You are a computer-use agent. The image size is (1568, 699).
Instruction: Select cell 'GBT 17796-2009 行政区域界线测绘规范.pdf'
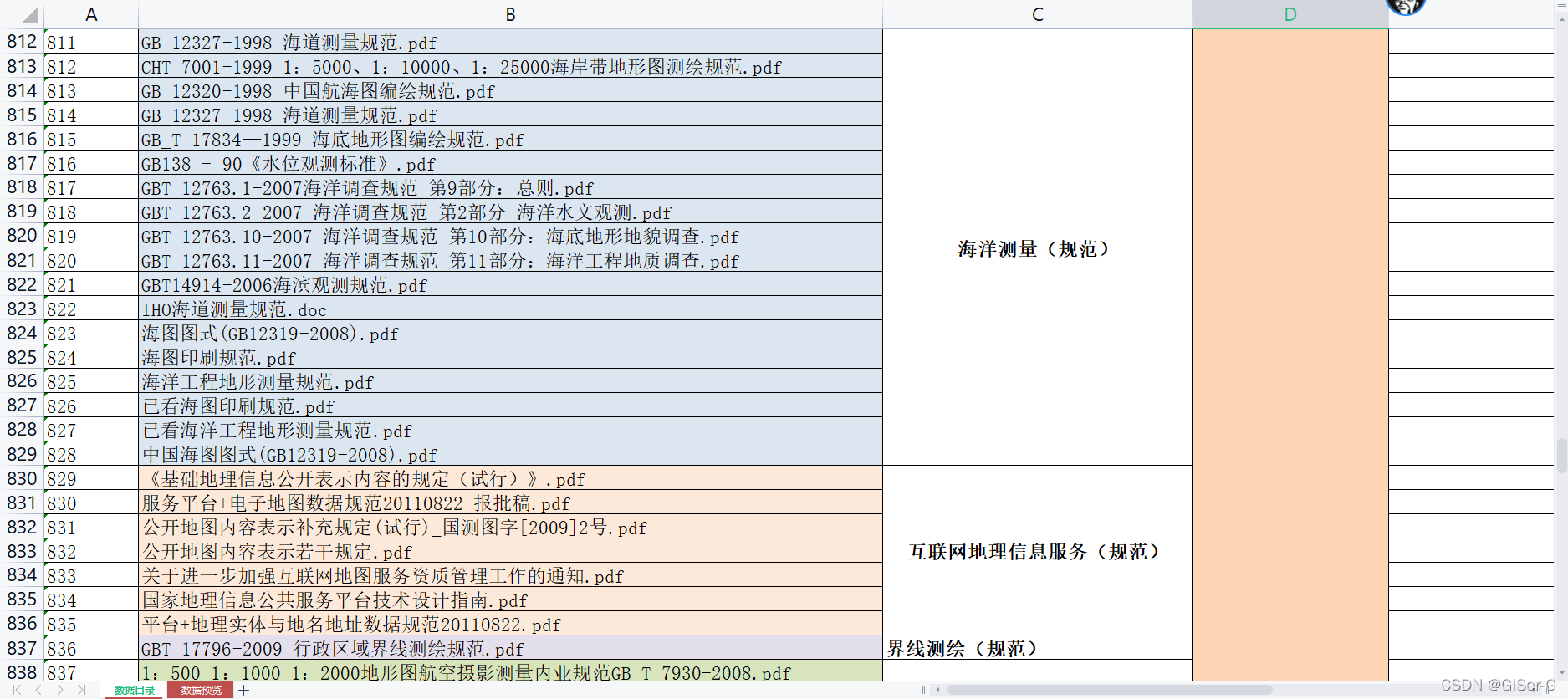pos(510,648)
